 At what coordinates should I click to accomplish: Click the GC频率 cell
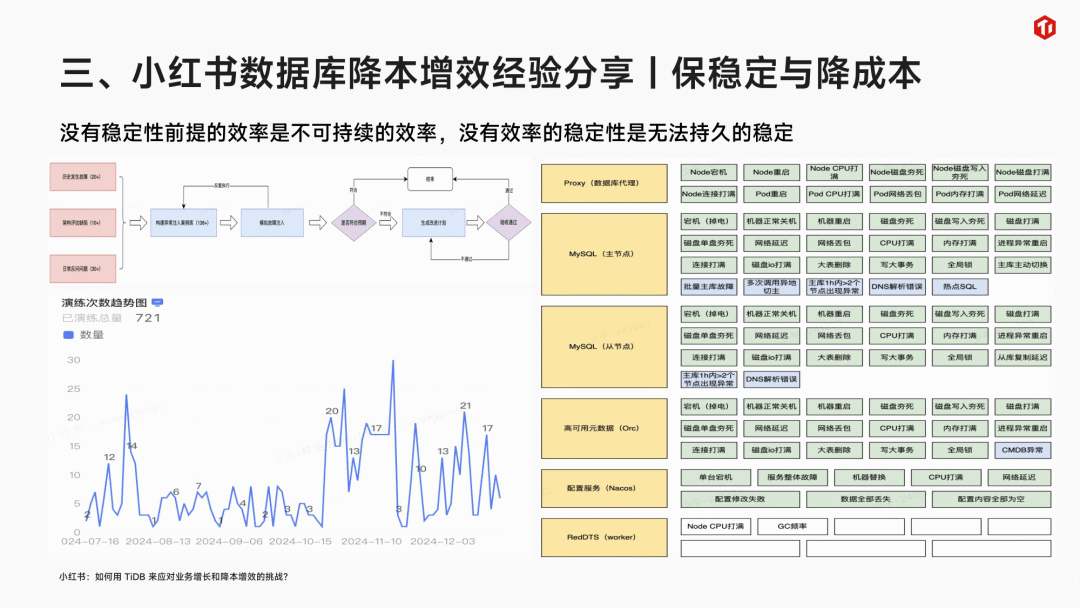[792, 526]
